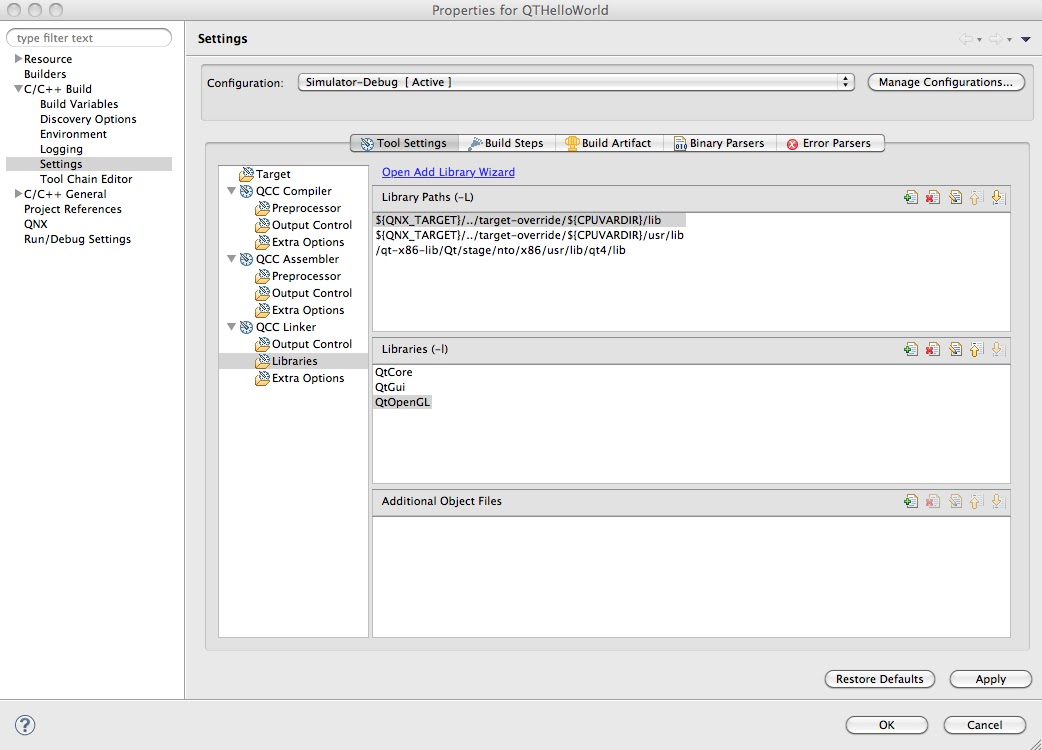Collapse the QCC Linker node

pos(231,327)
